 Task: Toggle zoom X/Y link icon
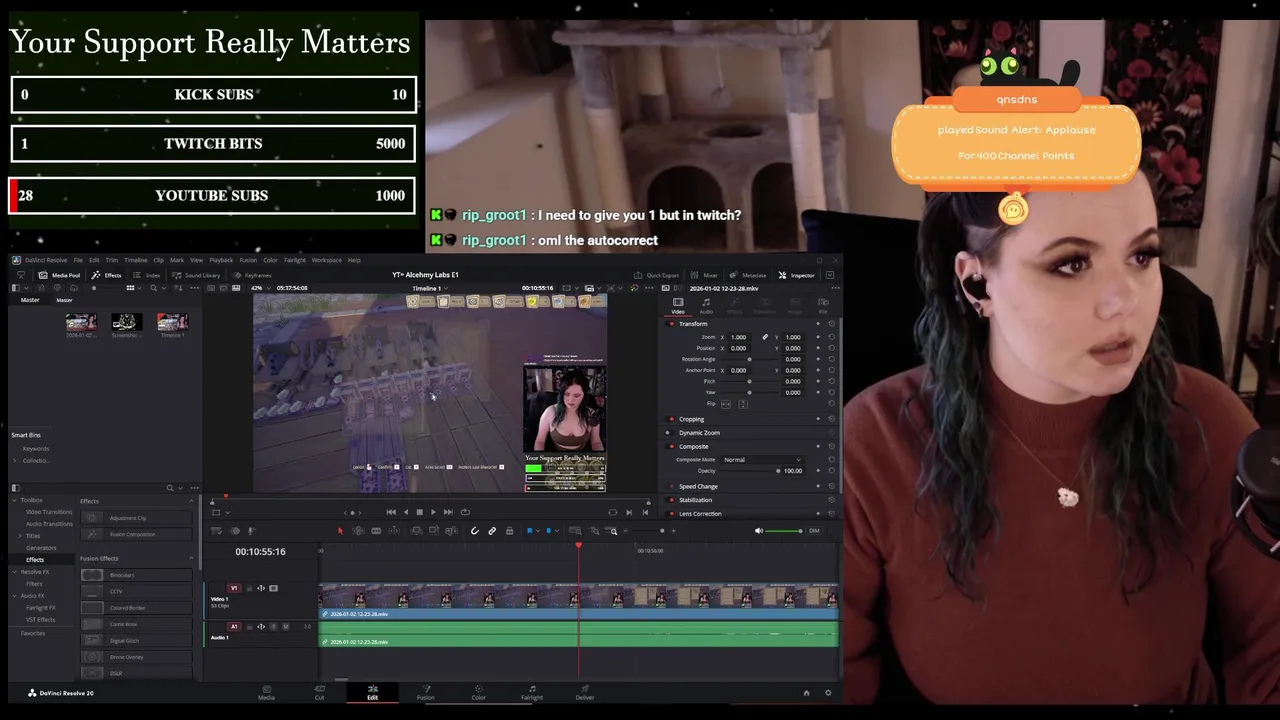tap(765, 337)
